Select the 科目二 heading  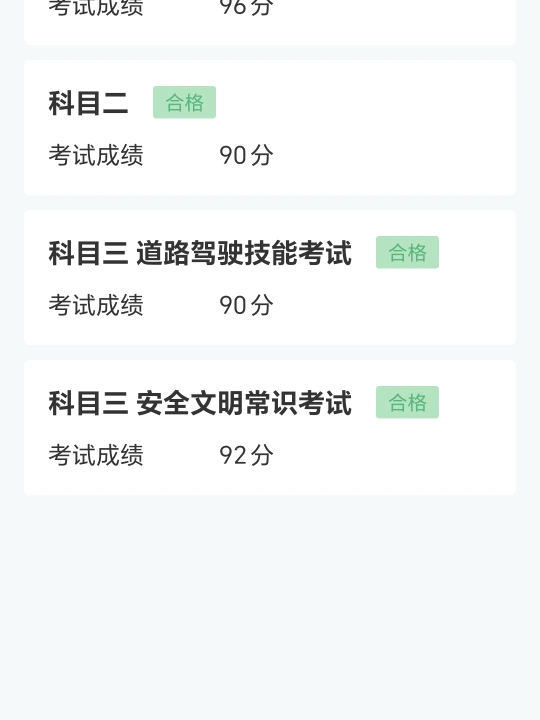click(x=88, y=103)
